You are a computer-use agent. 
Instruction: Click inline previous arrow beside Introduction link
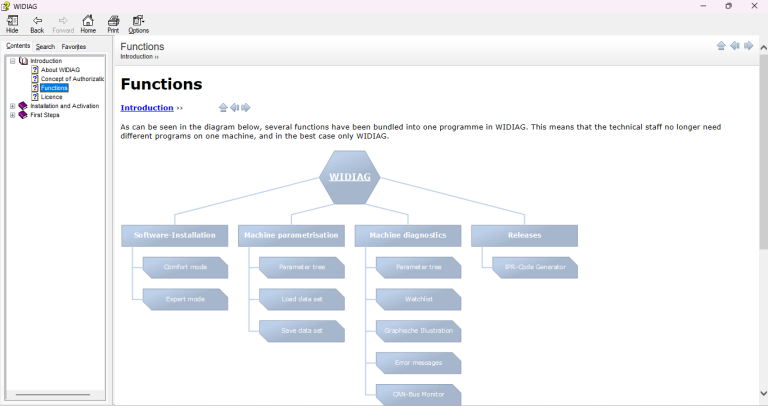[x=235, y=108]
